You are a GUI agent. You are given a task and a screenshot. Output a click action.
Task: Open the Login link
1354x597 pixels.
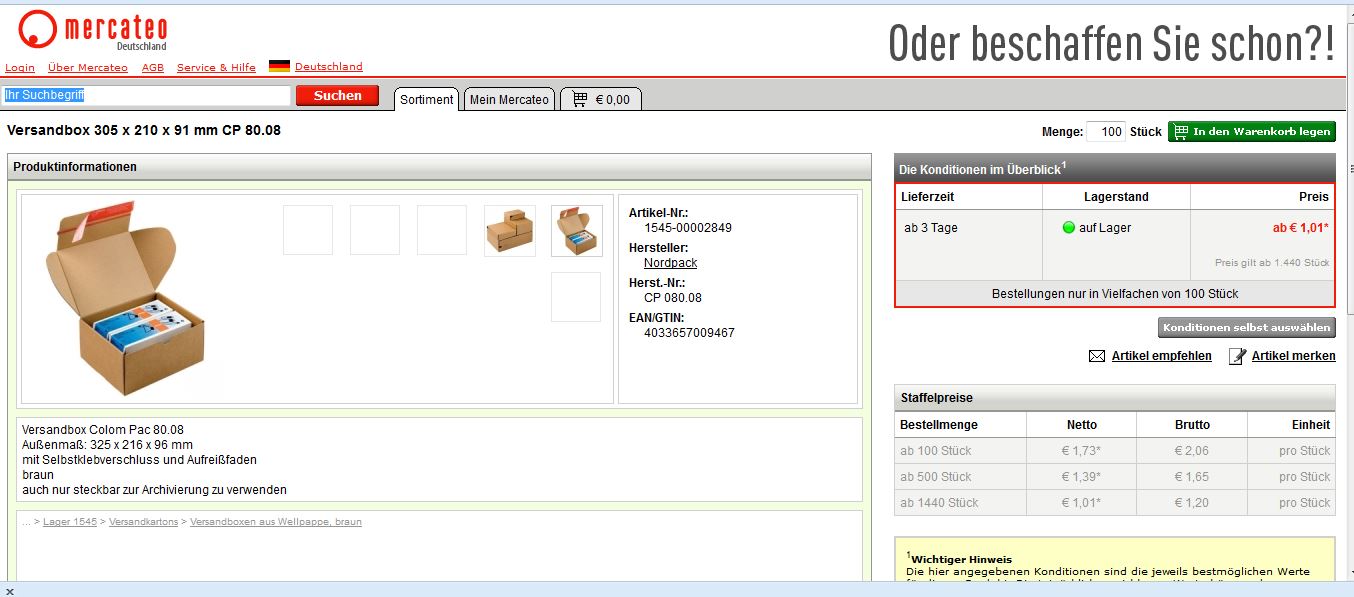20,68
